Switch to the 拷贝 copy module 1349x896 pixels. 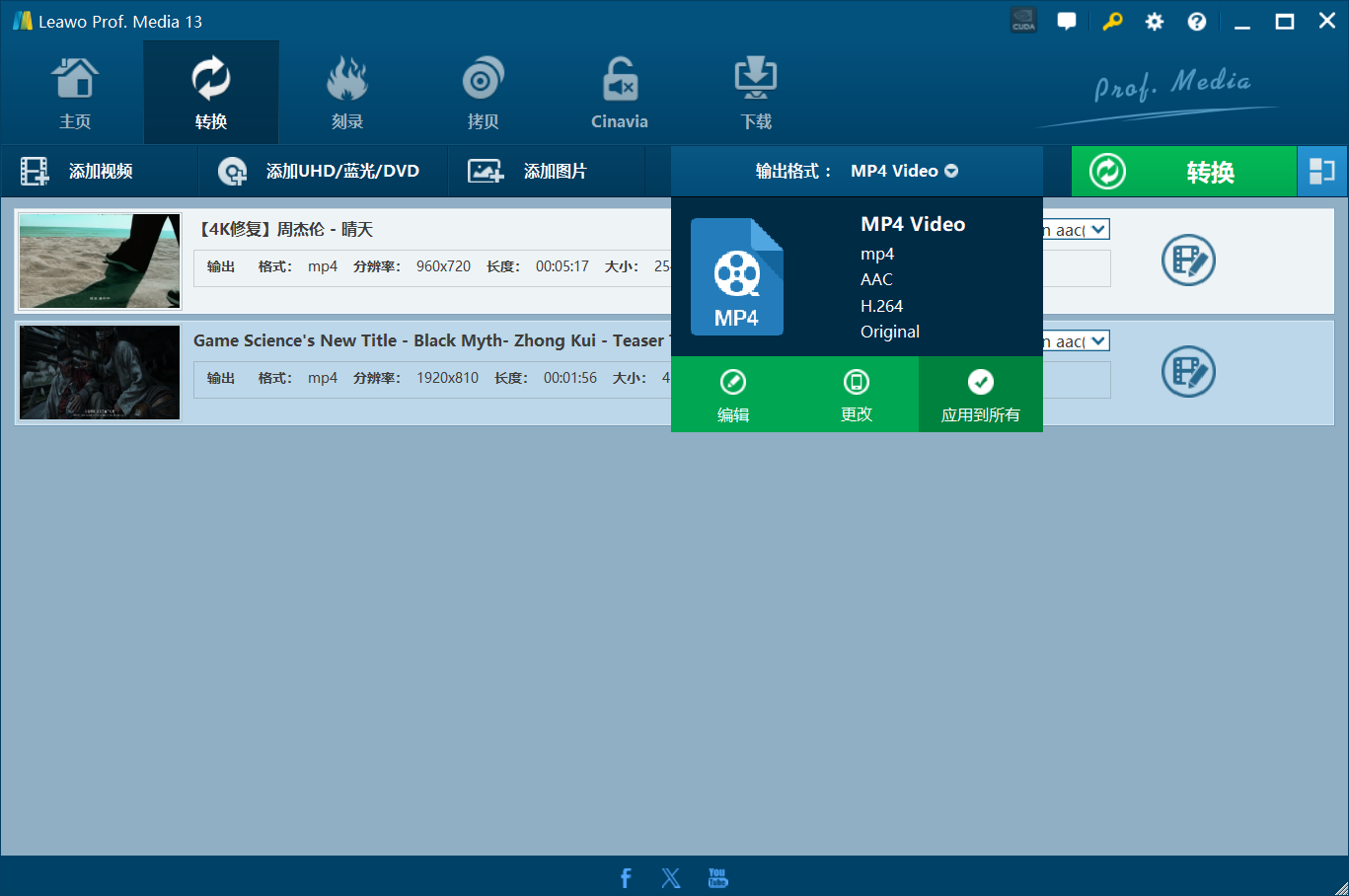(x=483, y=94)
